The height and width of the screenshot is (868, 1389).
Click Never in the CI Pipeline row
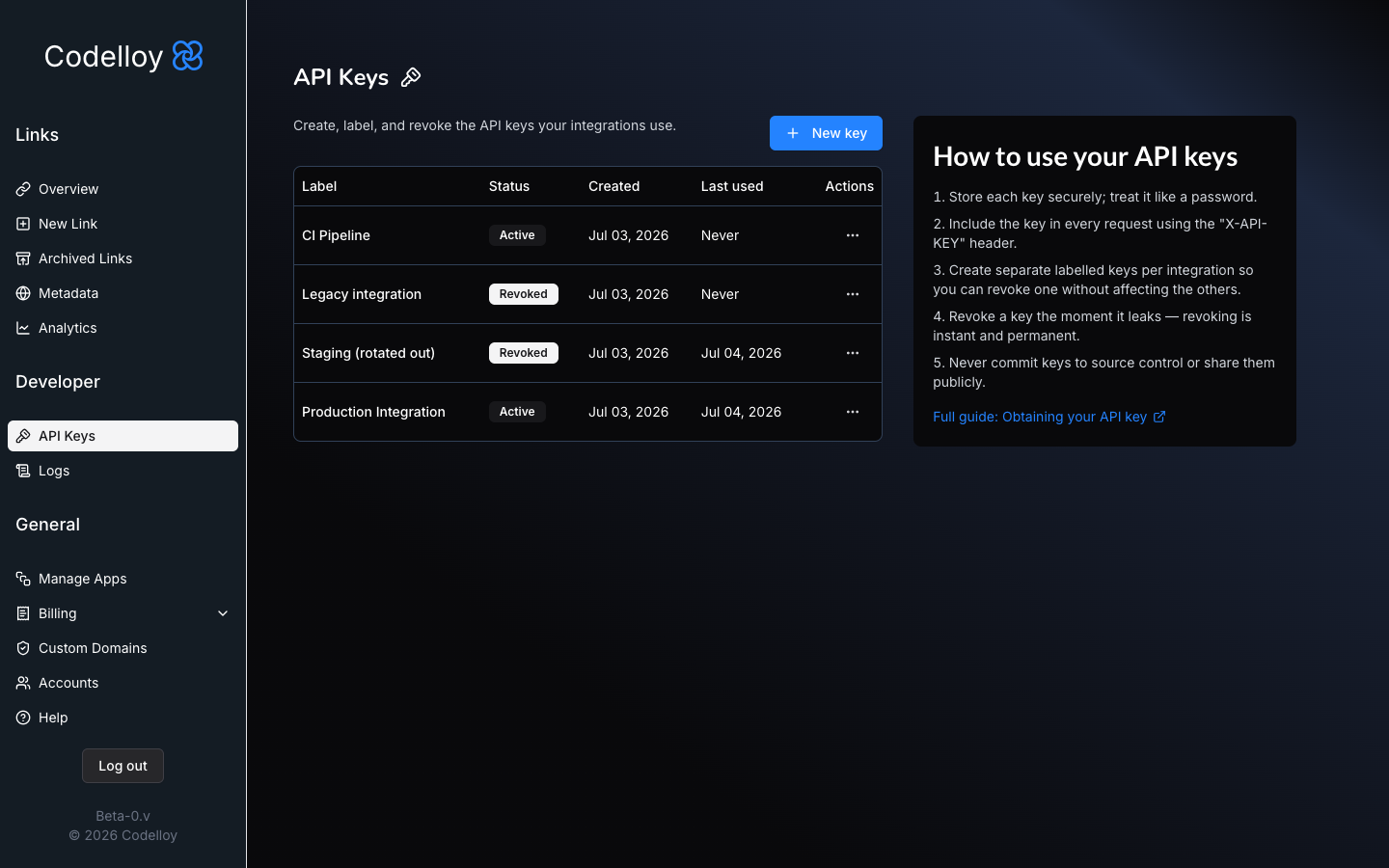click(x=720, y=235)
